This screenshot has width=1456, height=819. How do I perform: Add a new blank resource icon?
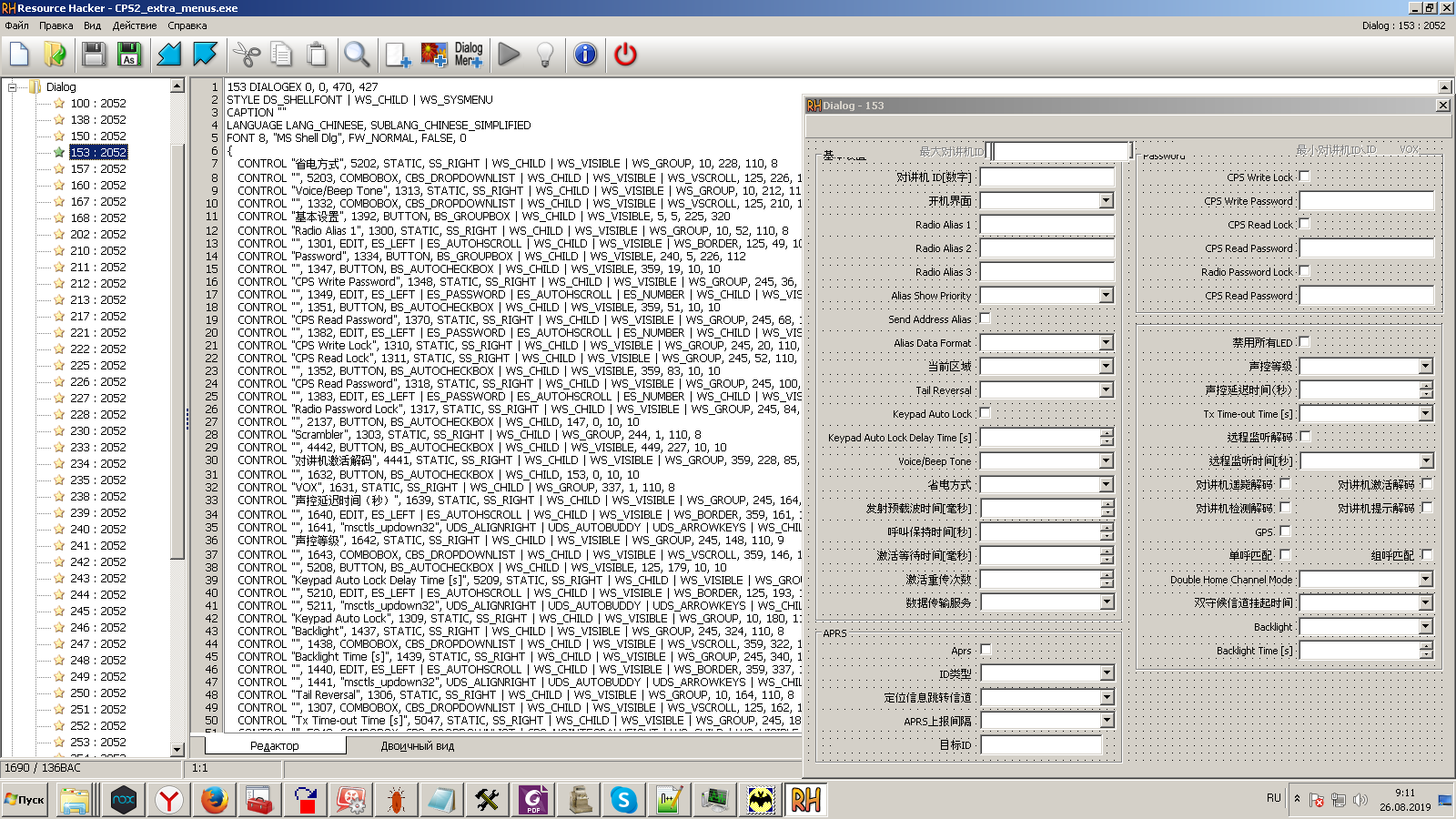(398, 55)
